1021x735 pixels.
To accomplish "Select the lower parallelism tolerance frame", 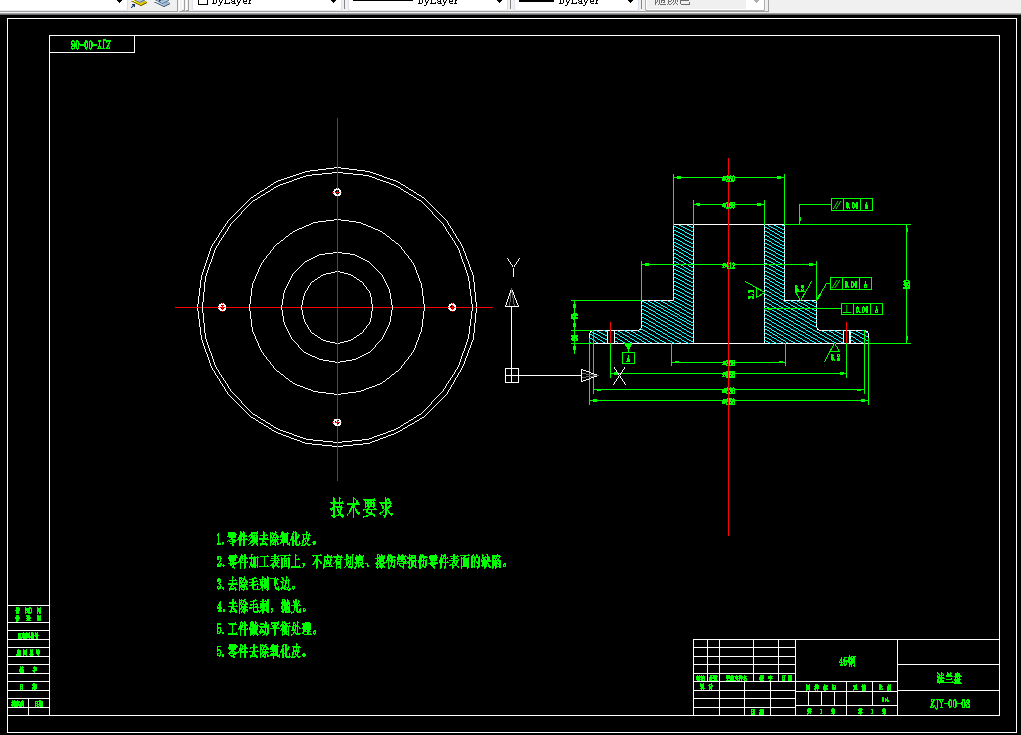I will click(850, 284).
